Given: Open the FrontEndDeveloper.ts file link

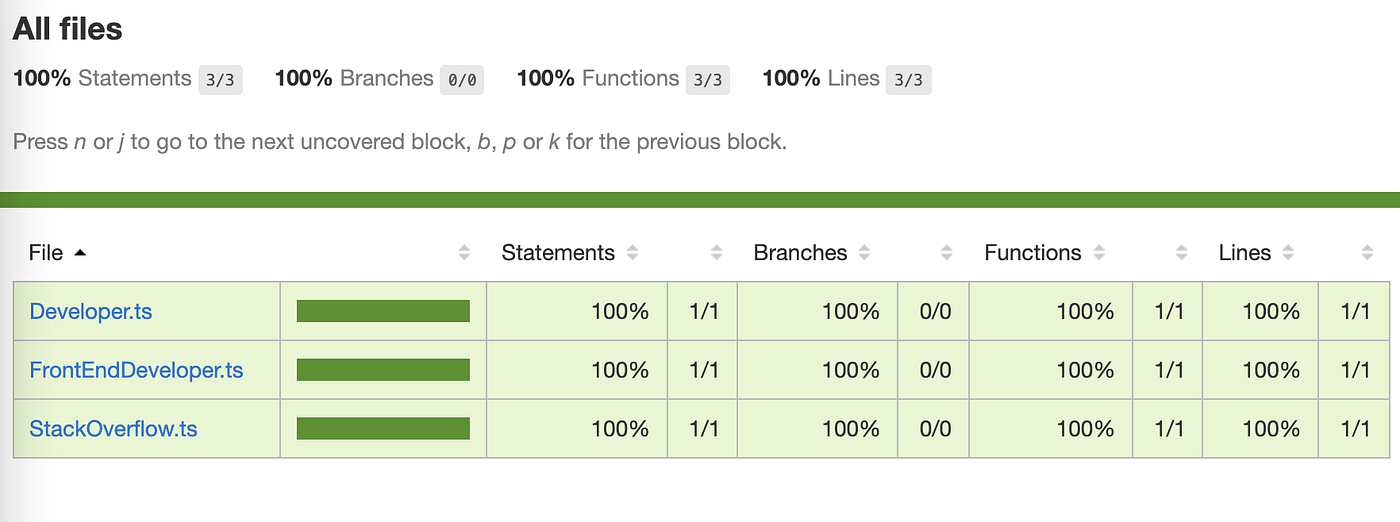Looking at the screenshot, I should coord(136,370).
